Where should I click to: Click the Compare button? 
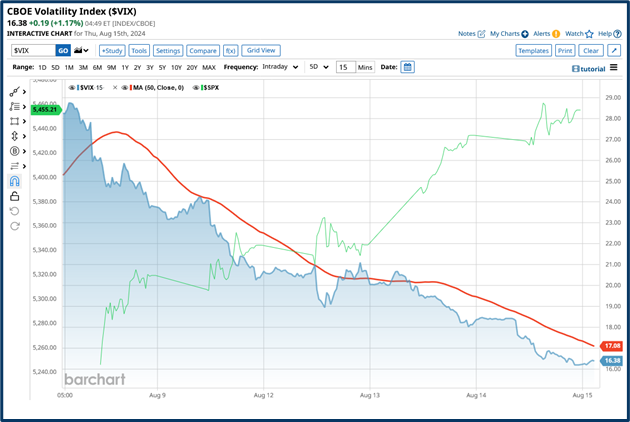pos(203,51)
